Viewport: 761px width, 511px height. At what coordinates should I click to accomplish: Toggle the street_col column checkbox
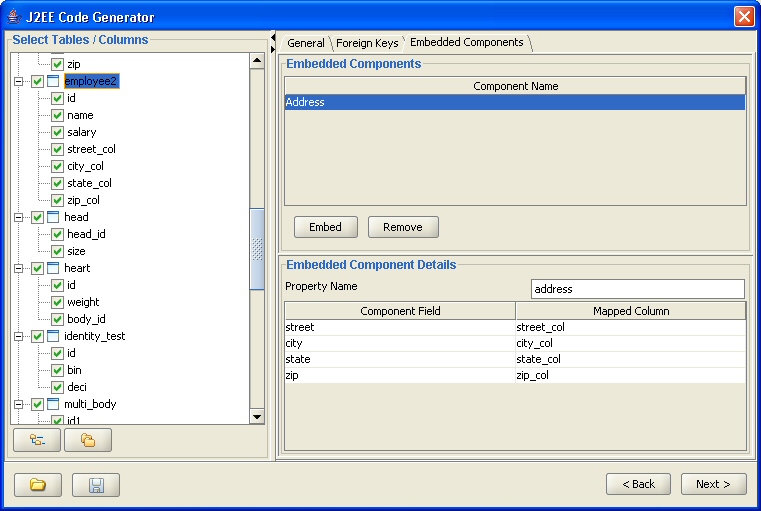(x=57, y=149)
